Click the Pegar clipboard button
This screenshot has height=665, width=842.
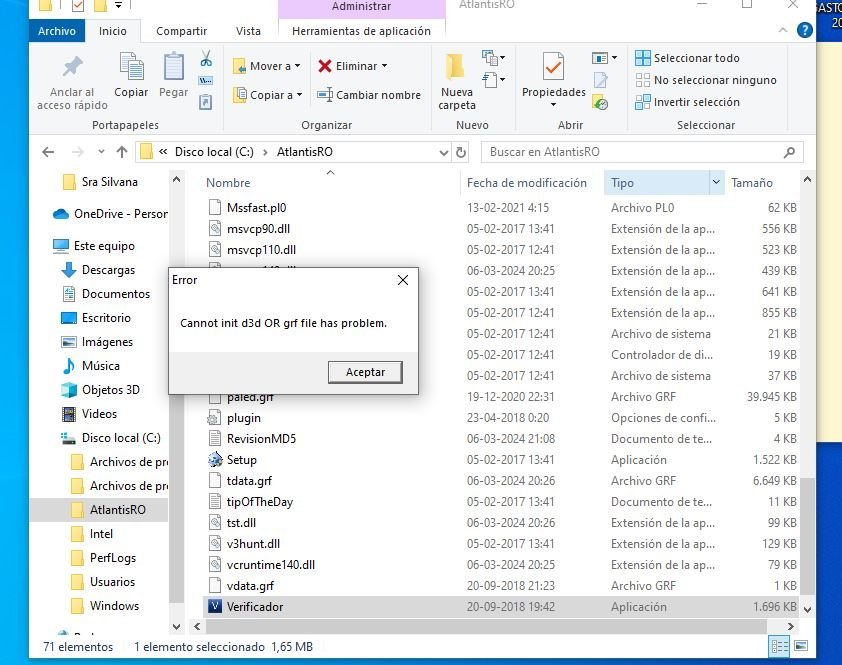[173, 76]
